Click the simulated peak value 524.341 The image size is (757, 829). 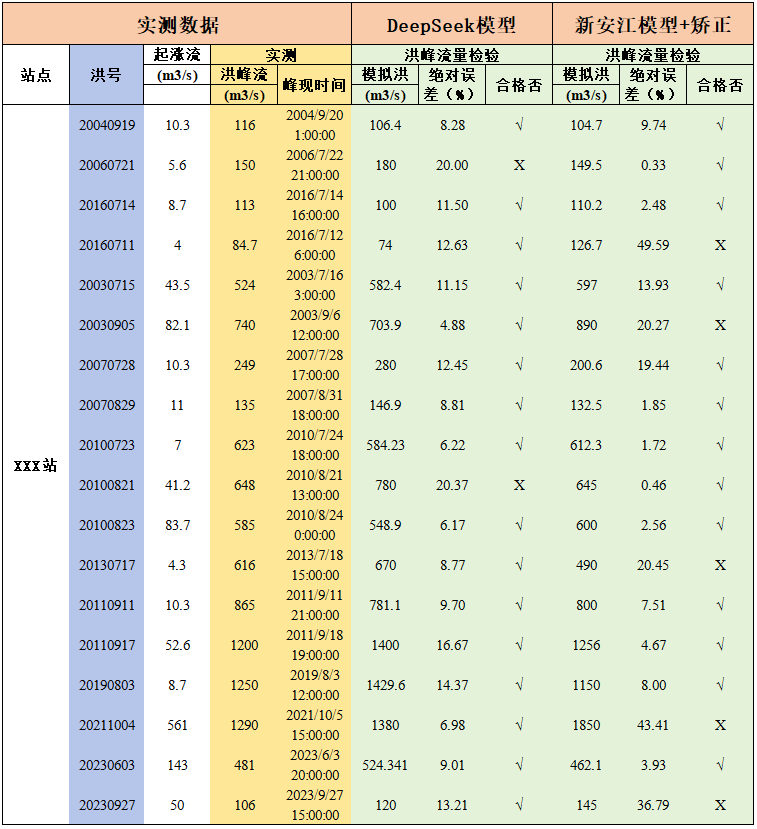tap(385, 765)
